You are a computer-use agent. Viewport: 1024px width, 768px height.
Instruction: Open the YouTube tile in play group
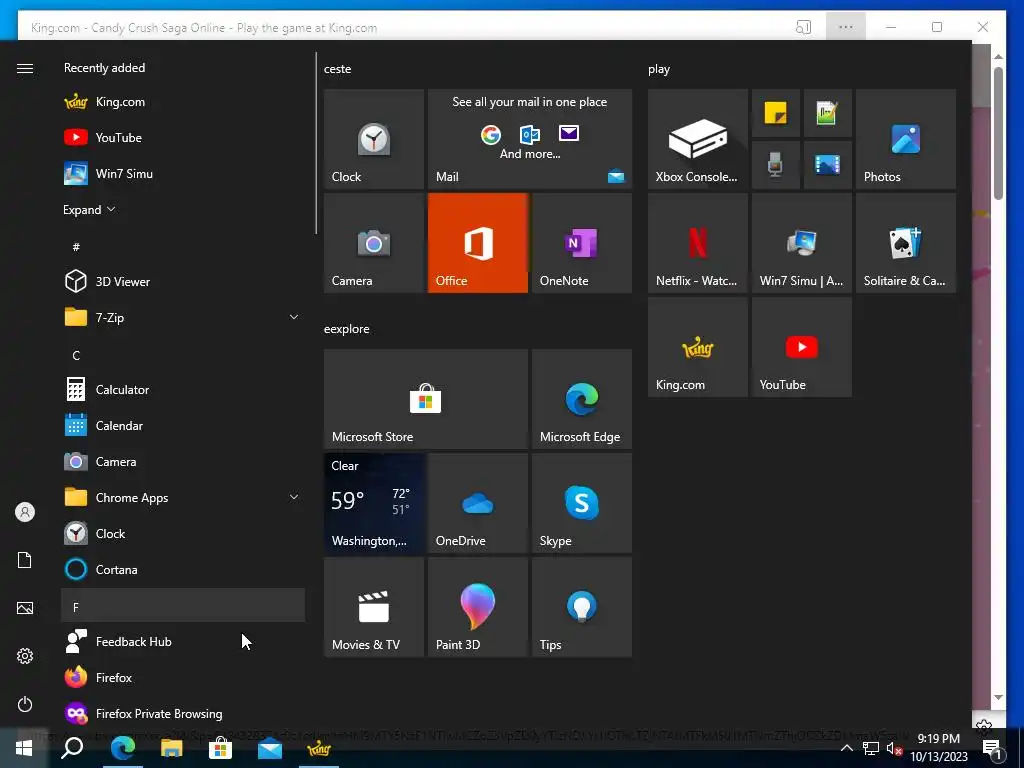802,347
